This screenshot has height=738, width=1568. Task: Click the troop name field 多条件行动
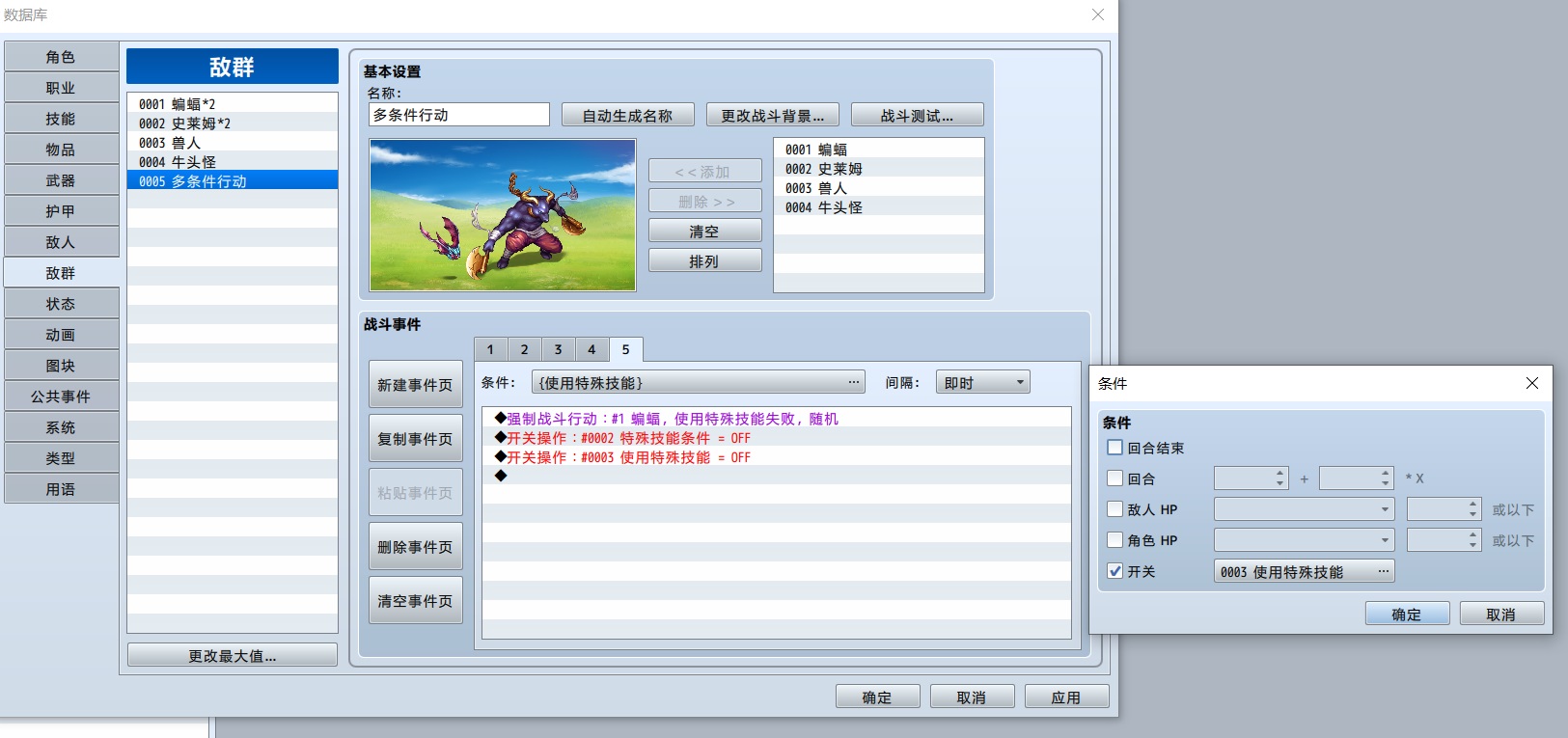pos(459,115)
